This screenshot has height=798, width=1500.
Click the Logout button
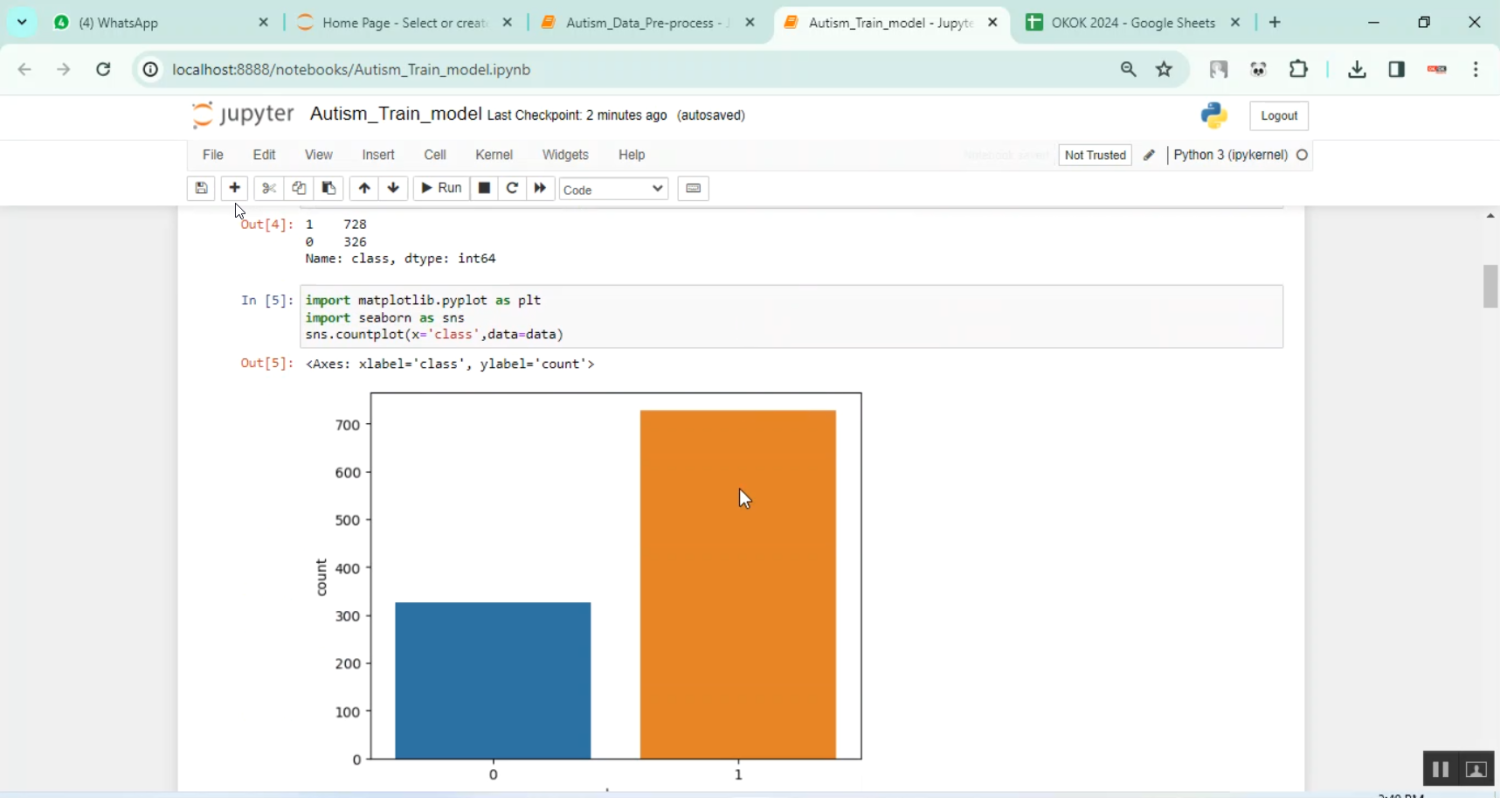coord(1278,116)
